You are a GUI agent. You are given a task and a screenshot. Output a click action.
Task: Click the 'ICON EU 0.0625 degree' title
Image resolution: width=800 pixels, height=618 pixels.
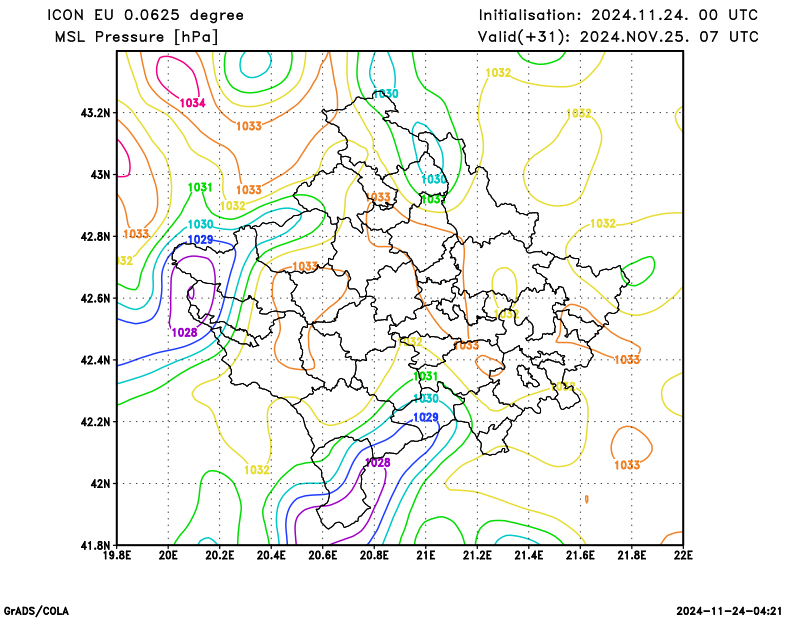click(145, 15)
